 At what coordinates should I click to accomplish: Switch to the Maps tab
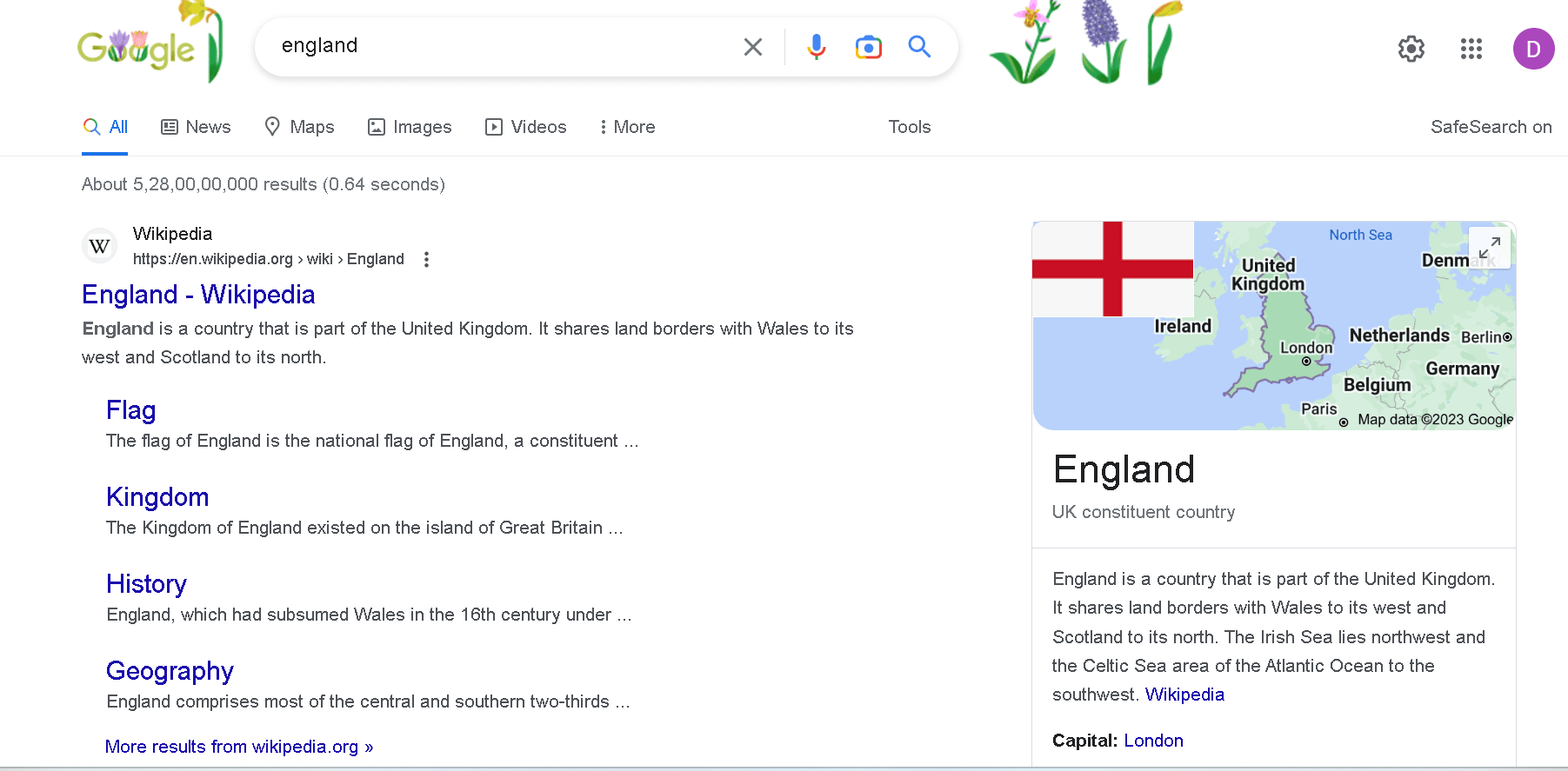click(x=299, y=127)
